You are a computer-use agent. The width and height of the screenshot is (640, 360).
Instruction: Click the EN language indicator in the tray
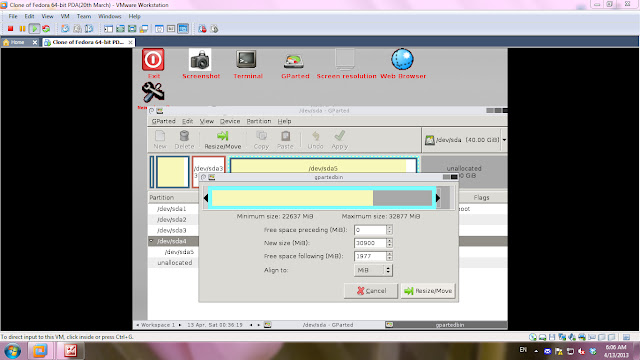tap(523, 350)
